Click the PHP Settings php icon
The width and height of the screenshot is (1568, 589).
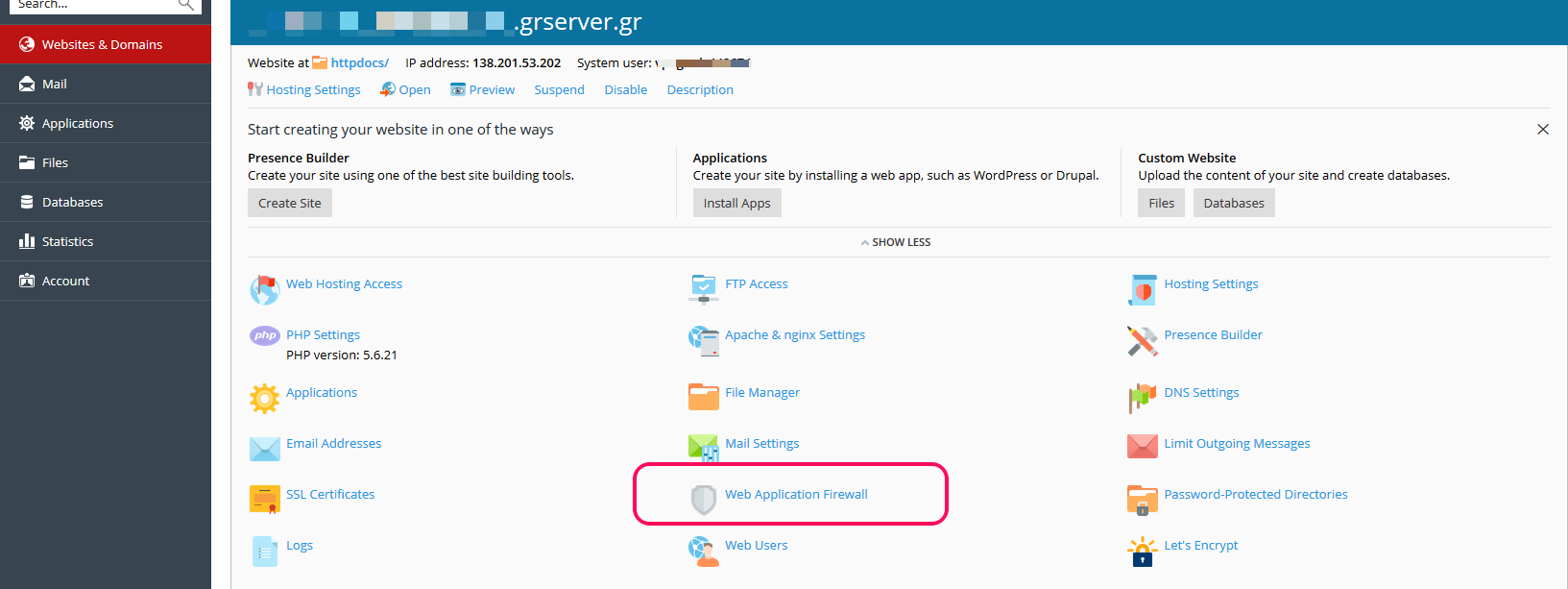pos(264,335)
